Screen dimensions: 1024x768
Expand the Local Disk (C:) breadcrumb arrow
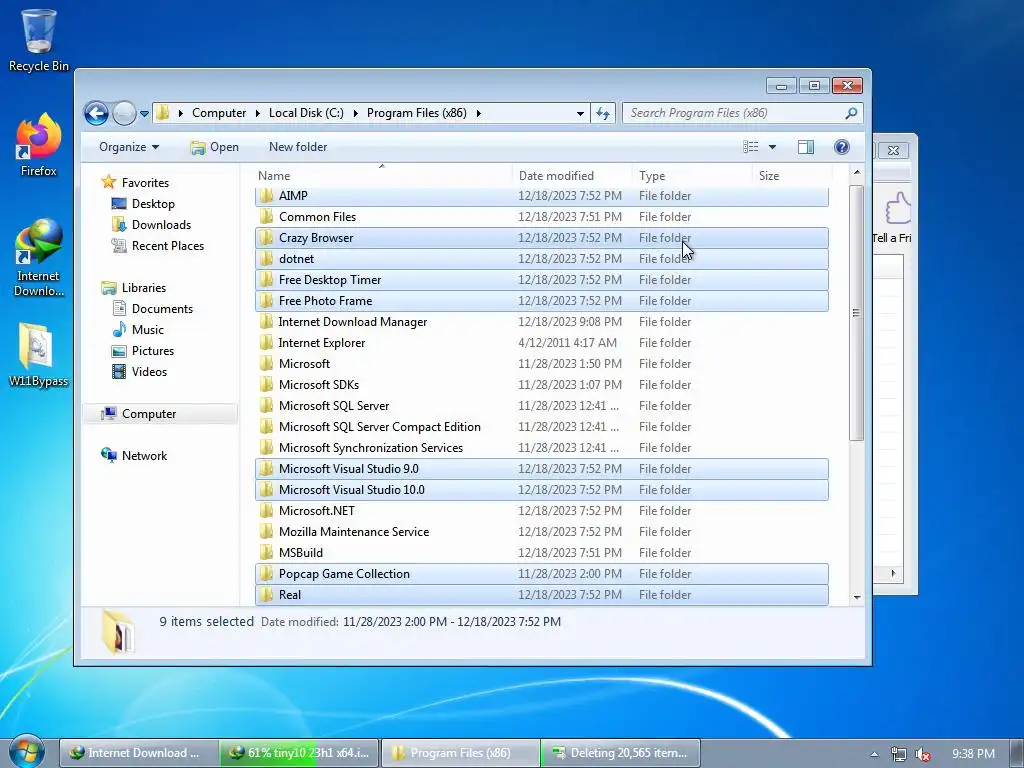pyautogui.click(x=356, y=114)
